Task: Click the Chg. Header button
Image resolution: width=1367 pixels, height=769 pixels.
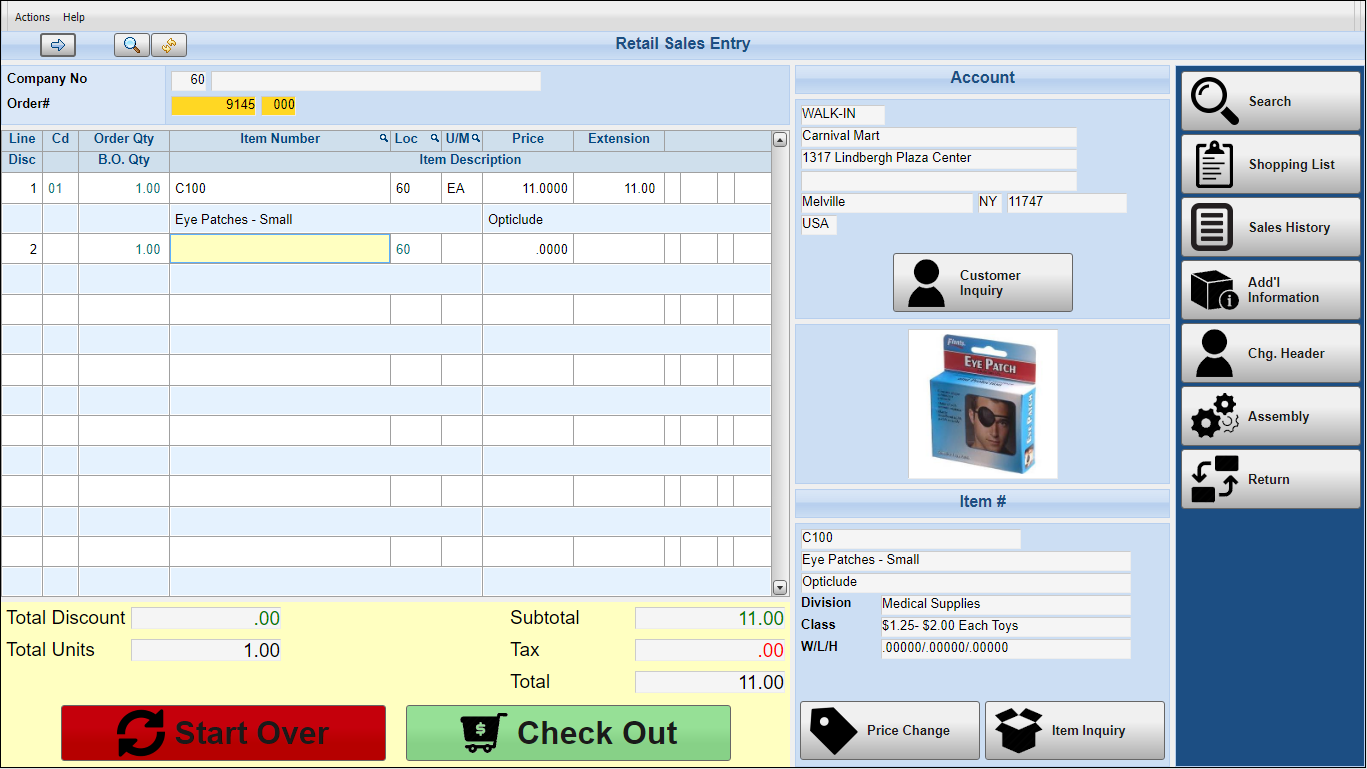Action: pos(1270,353)
